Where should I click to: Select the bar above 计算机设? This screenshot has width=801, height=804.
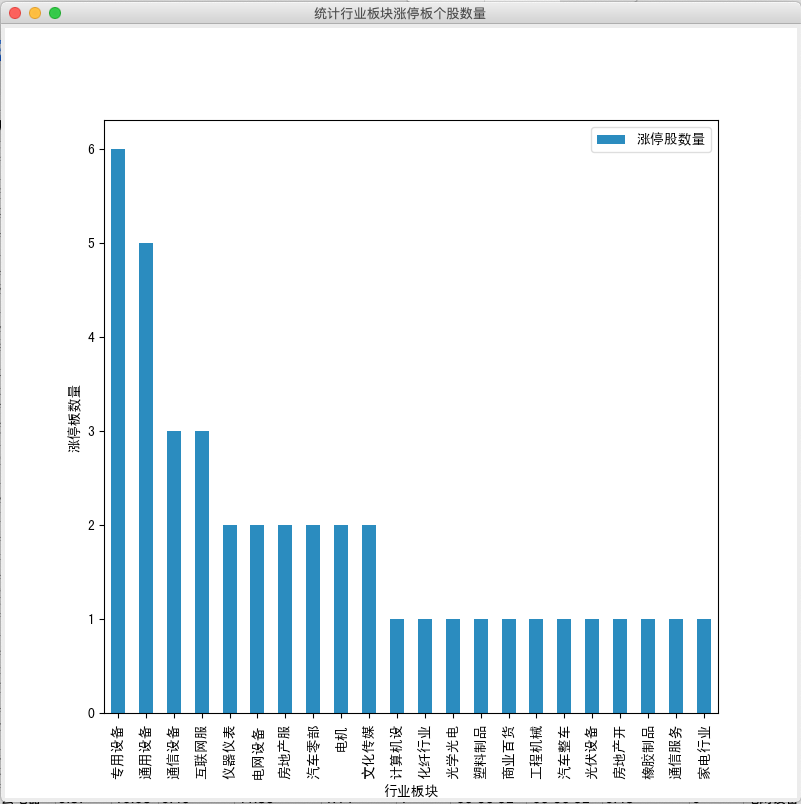coord(397,666)
